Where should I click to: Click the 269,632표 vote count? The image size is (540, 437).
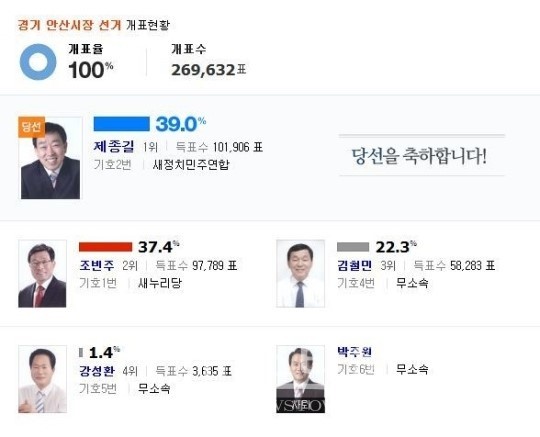(x=209, y=70)
